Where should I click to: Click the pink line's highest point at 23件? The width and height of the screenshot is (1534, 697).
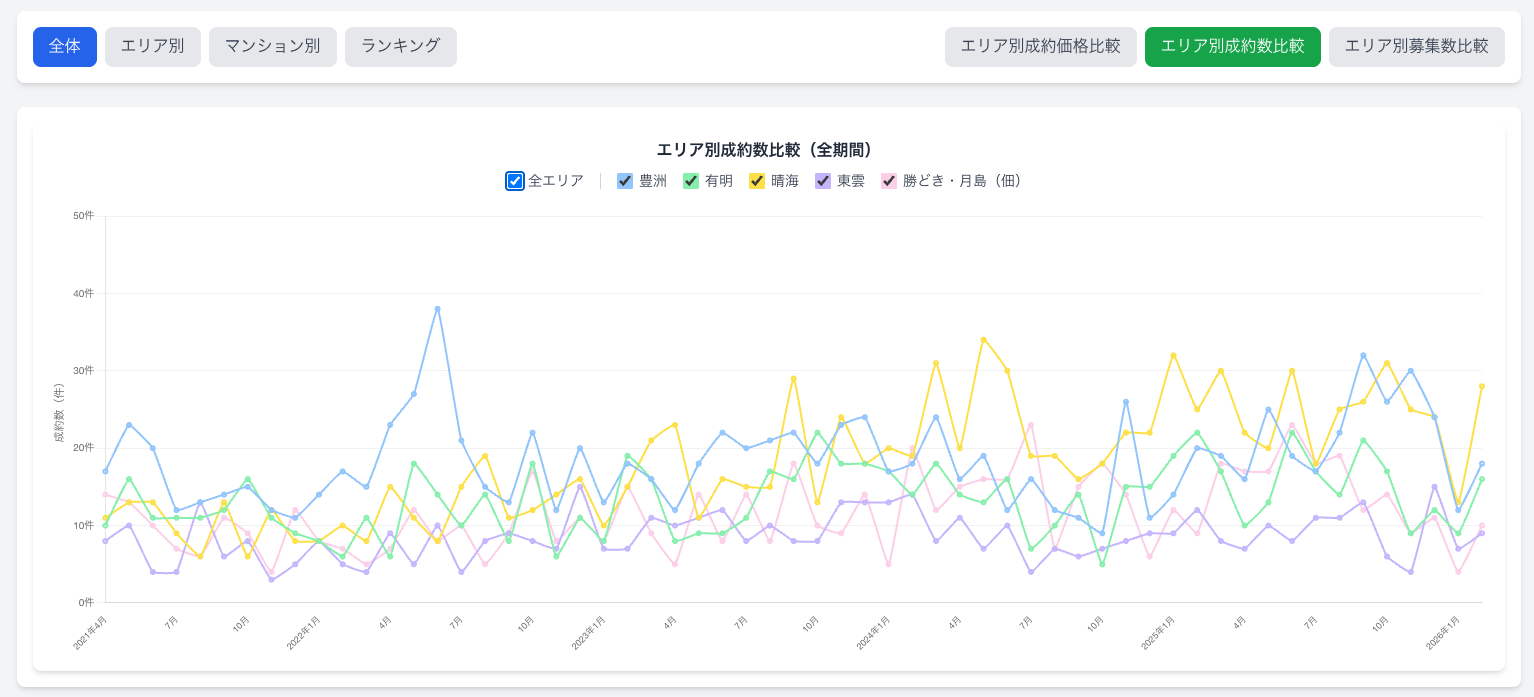(x=1031, y=425)
